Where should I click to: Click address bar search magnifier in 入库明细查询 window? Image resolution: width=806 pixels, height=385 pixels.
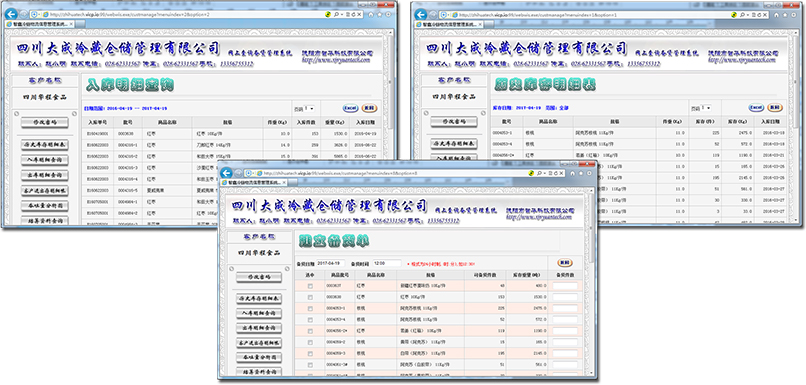tap(336, 14)
